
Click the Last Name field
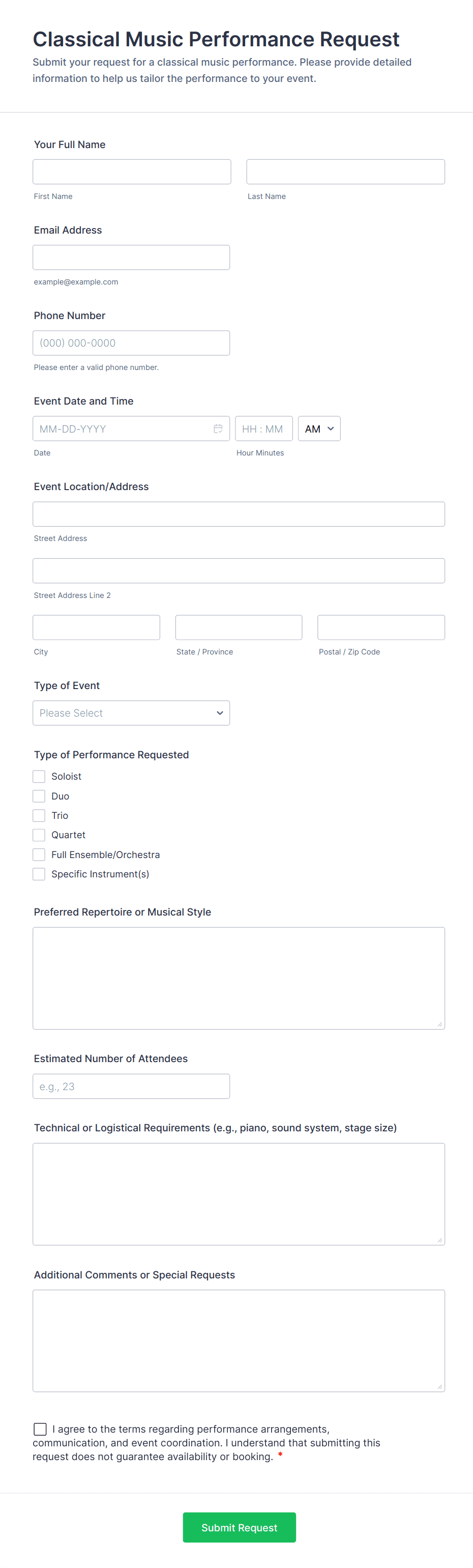[x=345, y=171]
